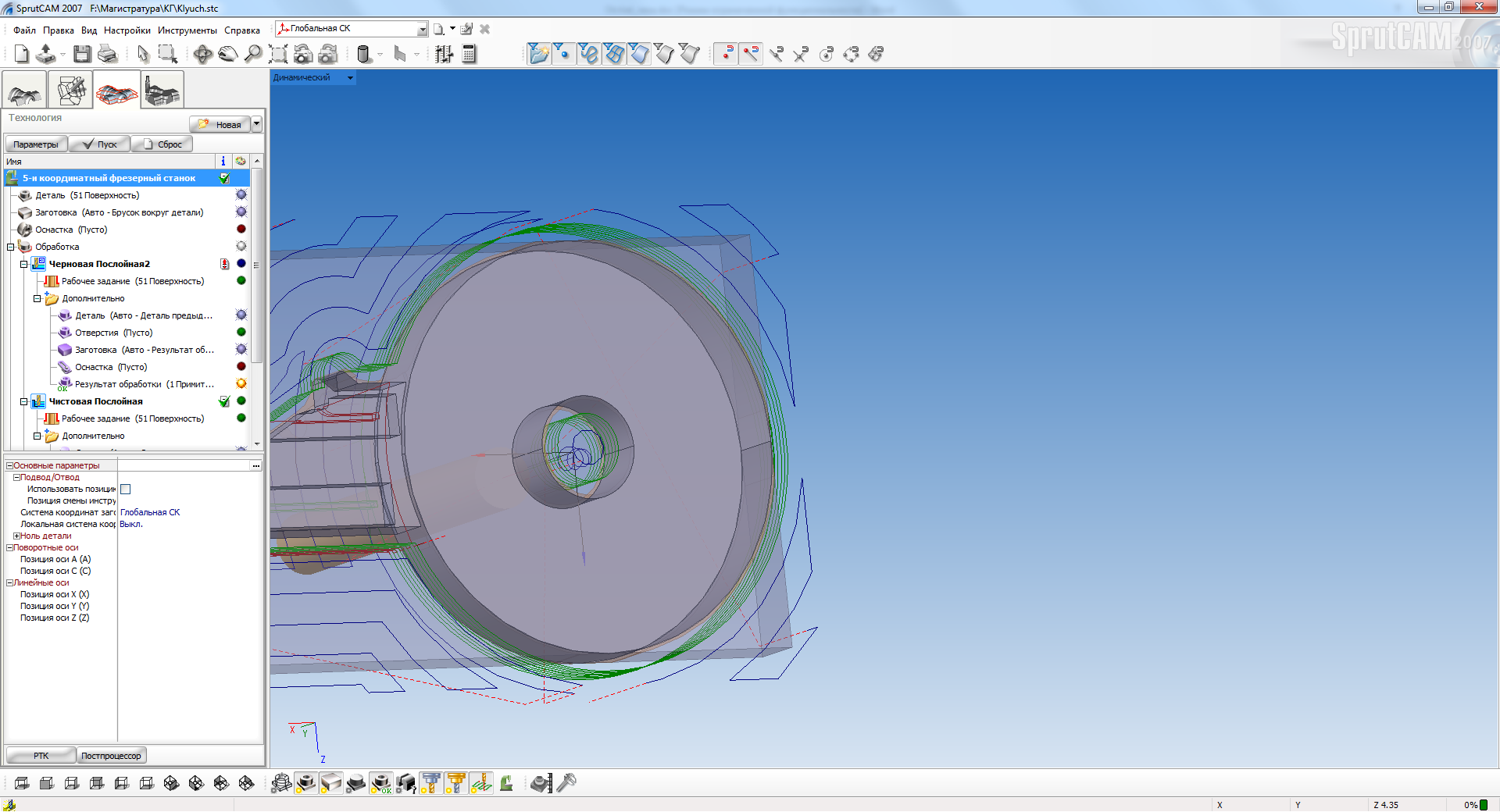Click the Параметры button

click(x=36, y=144)
